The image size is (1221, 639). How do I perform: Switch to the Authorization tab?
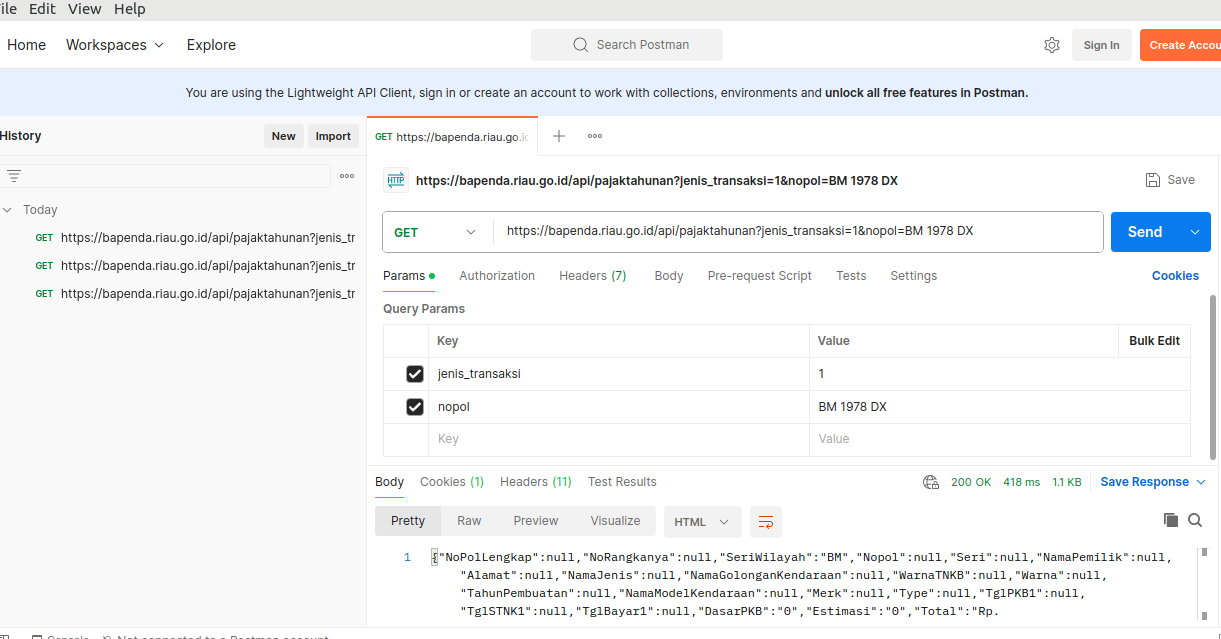(x=497, y=276)
